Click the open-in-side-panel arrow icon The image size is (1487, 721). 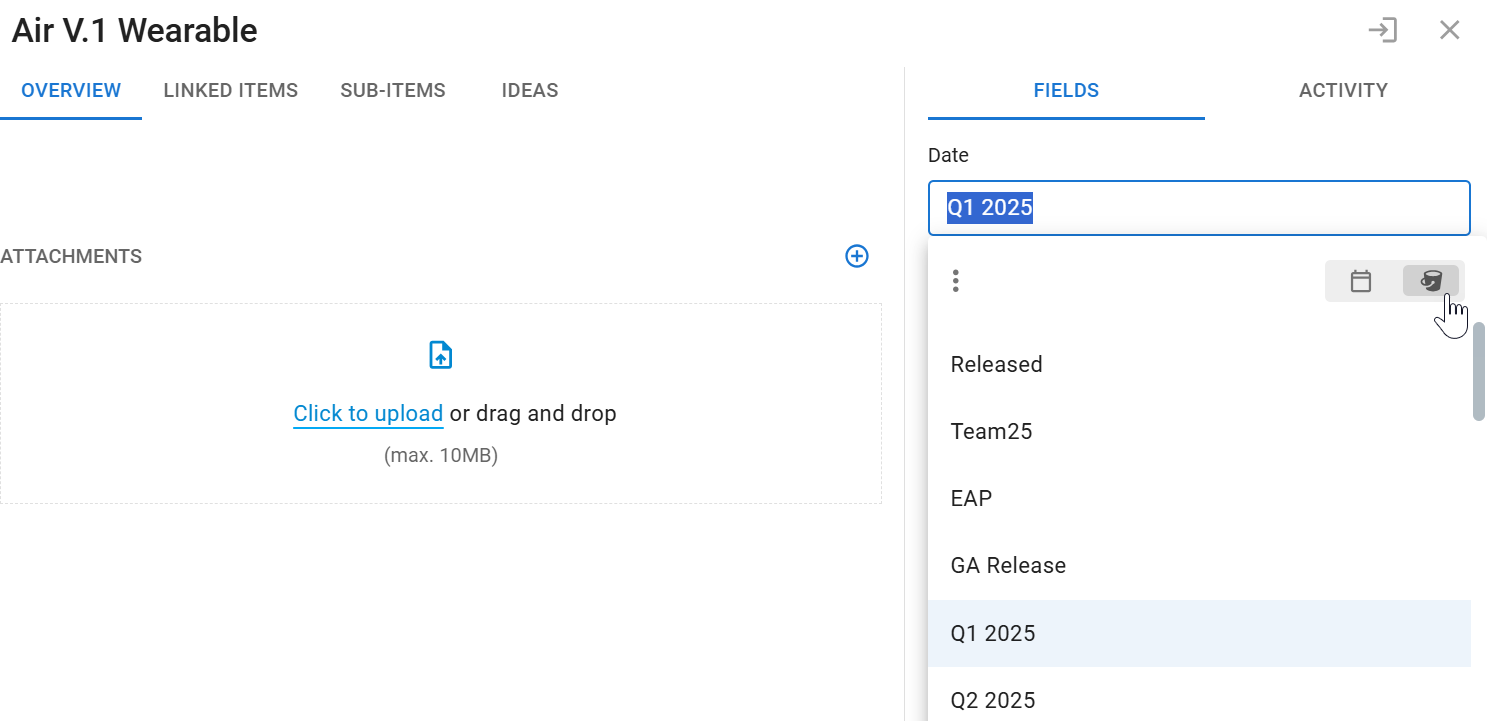pyautogui.click(x=1382, y=30)
